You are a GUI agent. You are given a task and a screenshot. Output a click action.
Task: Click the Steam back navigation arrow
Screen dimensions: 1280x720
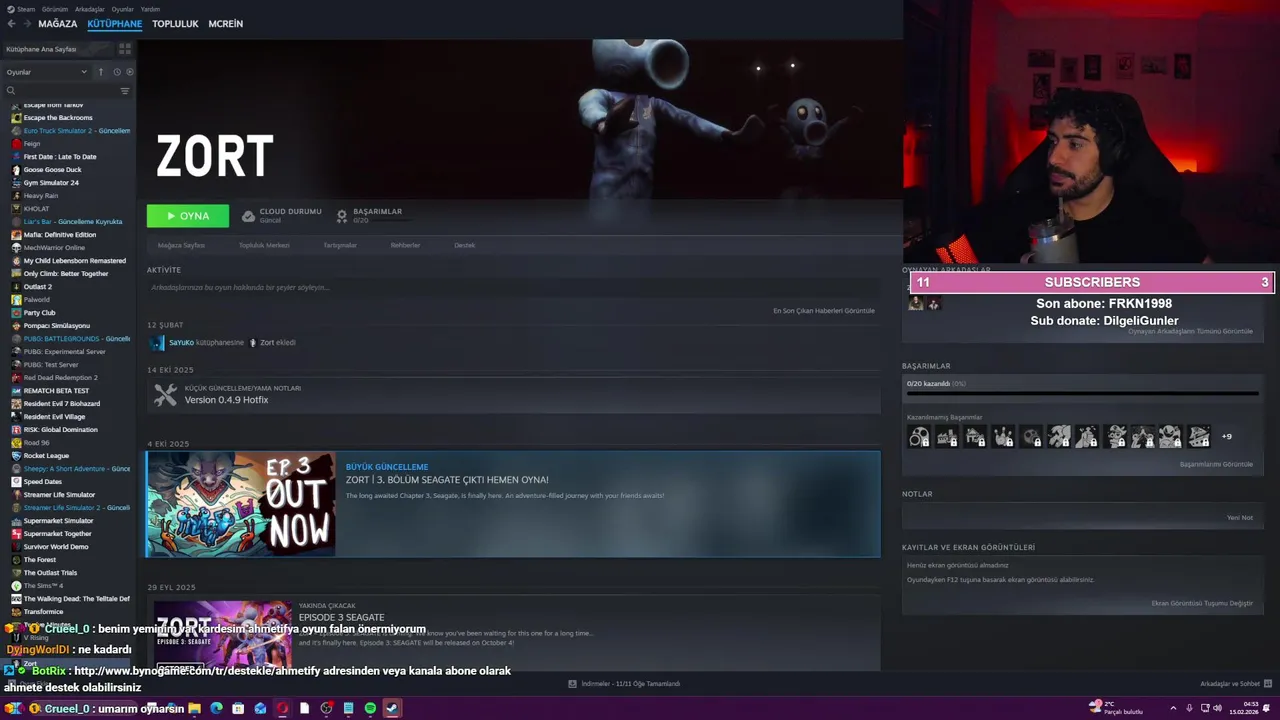[13, 24]
